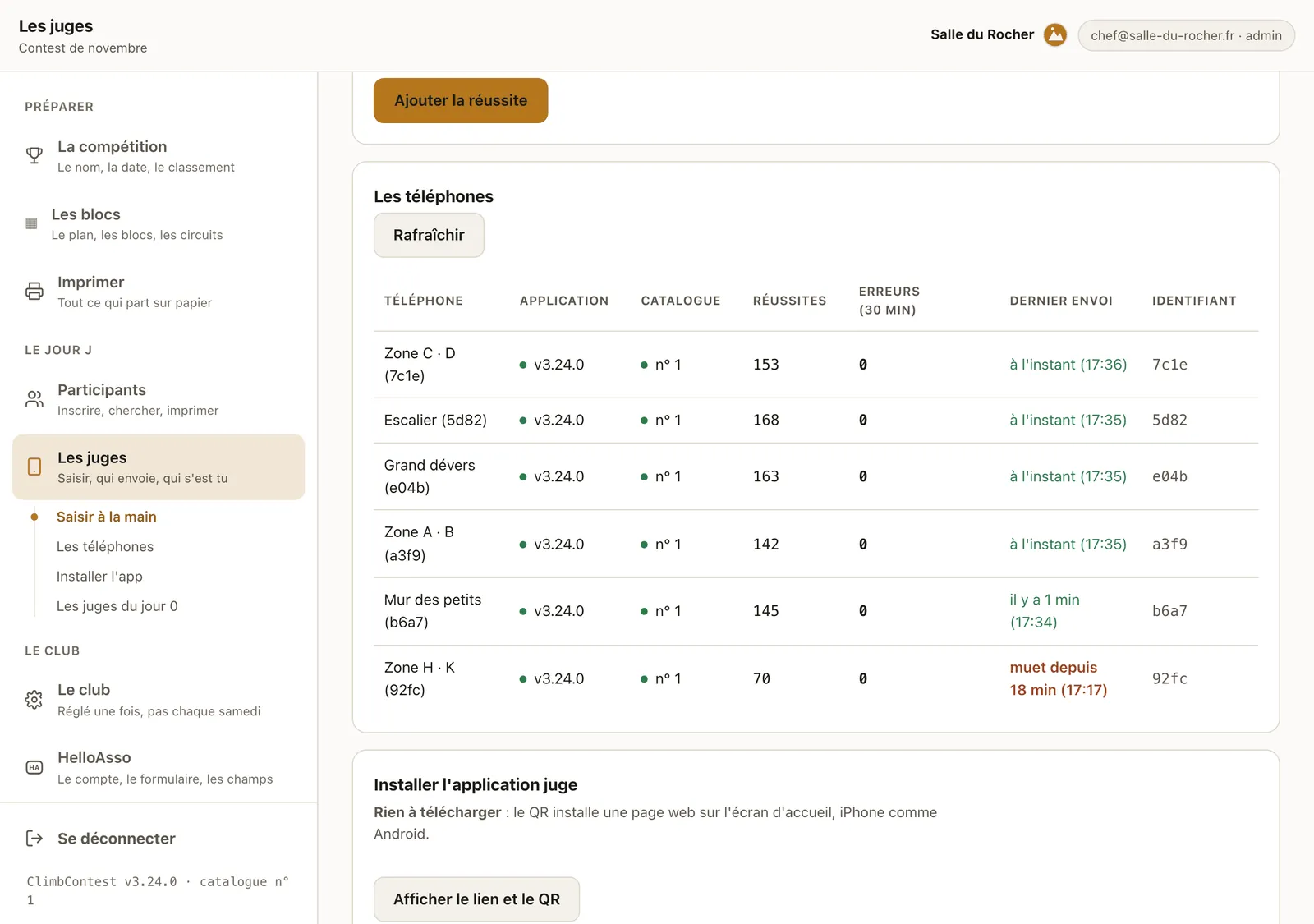Click the logout arrow icon
The height and width of the screenshot is (924, 1314).
point(34,838)
